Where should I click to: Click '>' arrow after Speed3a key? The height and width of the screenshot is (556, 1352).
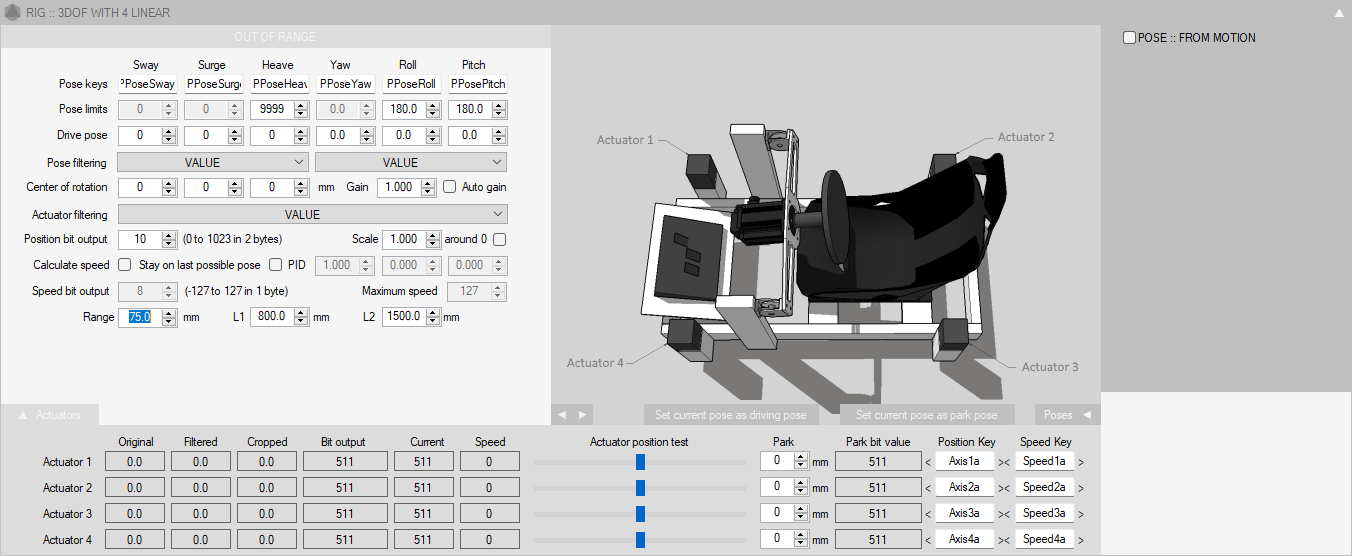click(1080, 514)
